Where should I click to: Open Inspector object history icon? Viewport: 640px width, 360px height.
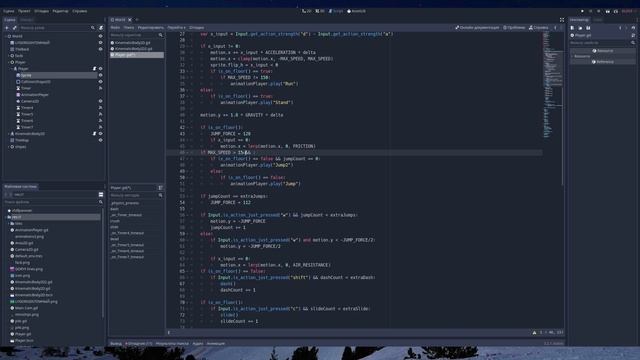(633, 28)
